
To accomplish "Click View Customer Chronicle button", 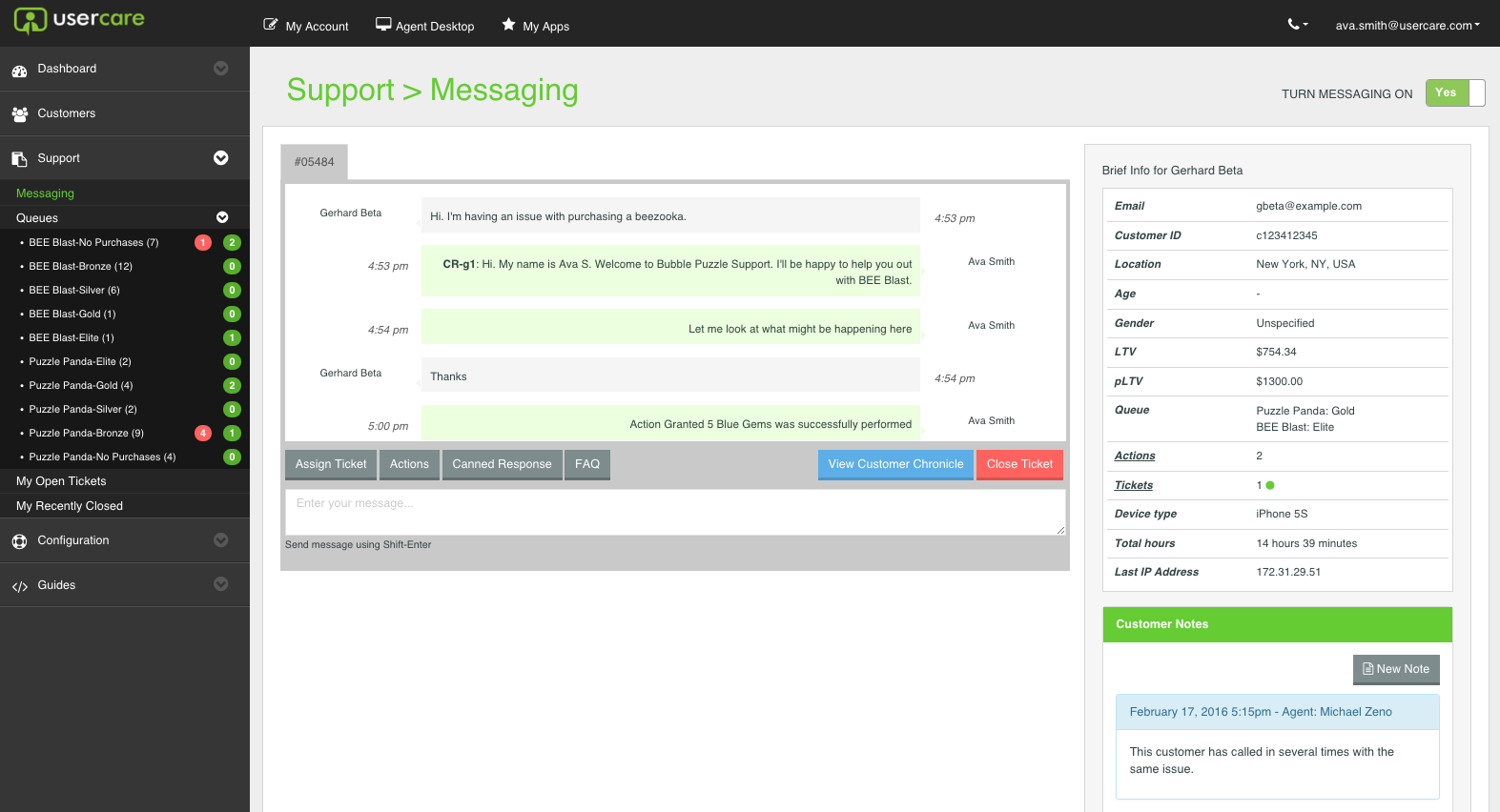I will (895, 464).
